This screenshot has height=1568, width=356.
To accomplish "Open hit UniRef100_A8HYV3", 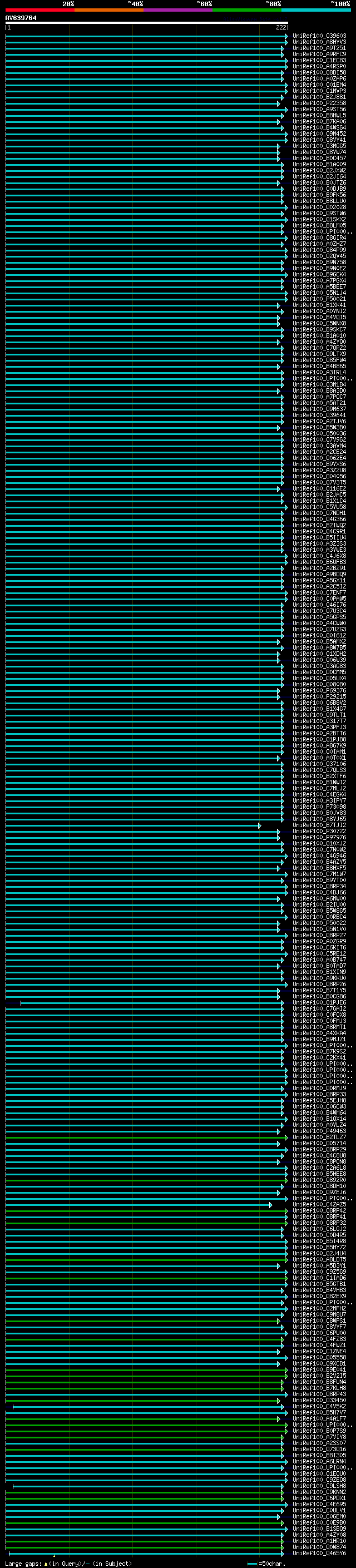I will (x=319, y=42).
